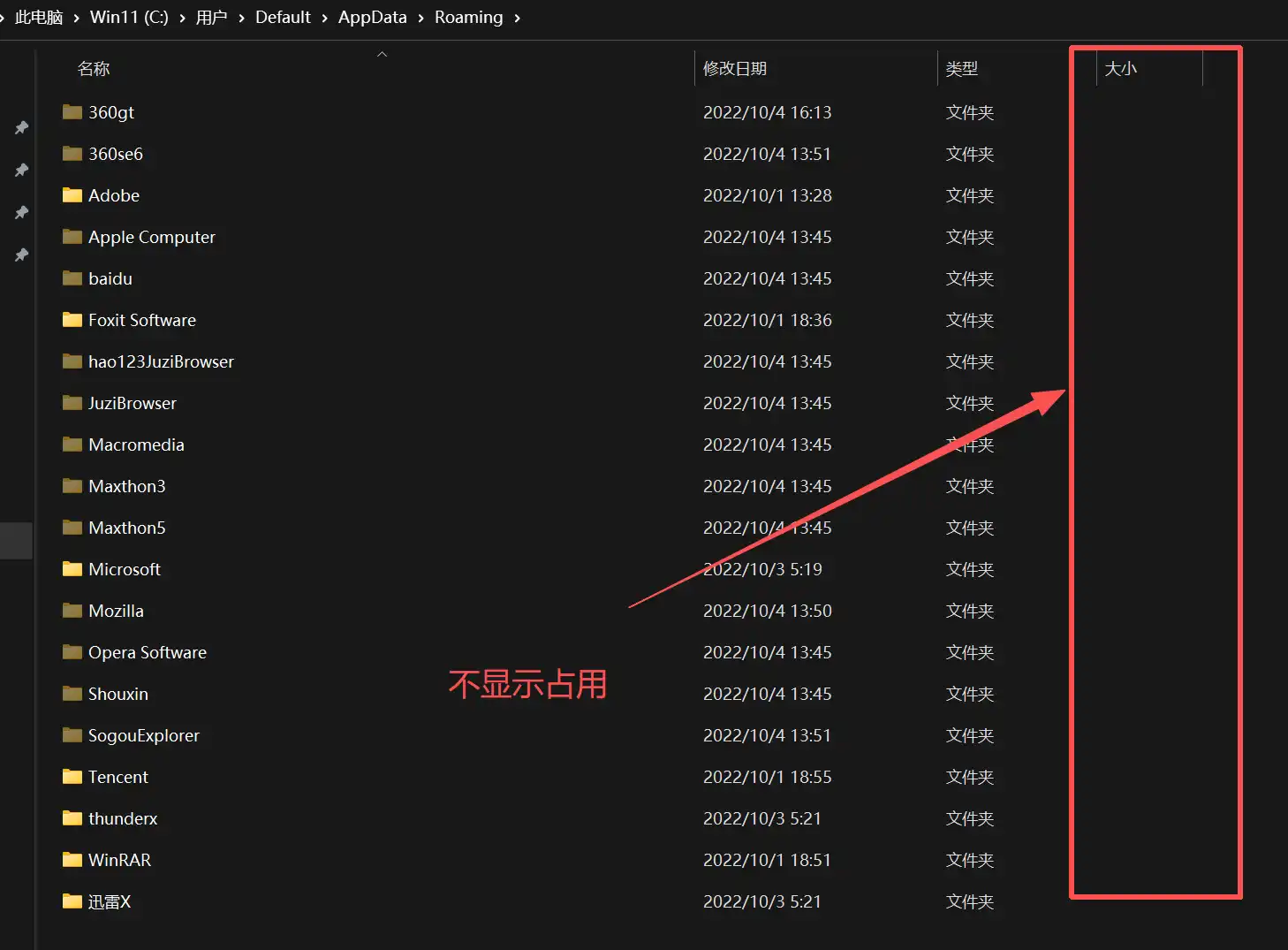The image size is (1288, 950).
Task: Click the Maxthon5 folder icon
Action: 72,528
